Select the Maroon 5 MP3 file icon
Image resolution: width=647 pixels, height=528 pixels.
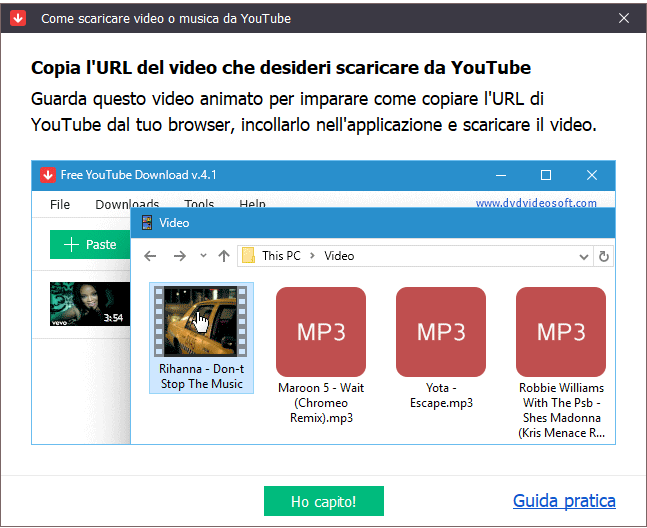(321, 332)
